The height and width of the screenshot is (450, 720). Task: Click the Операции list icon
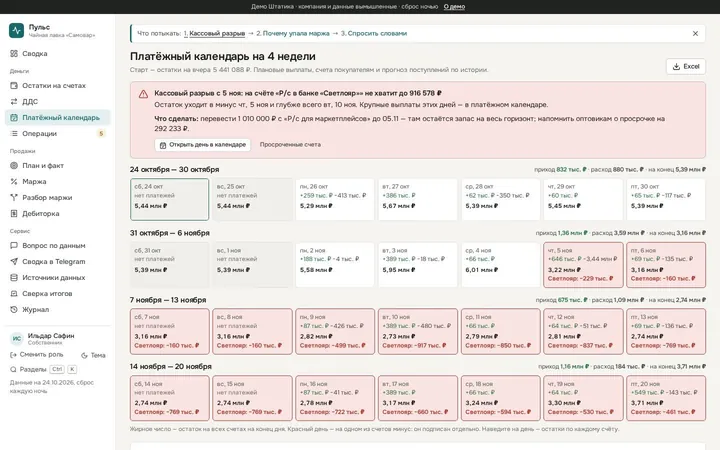click(14, 134)
